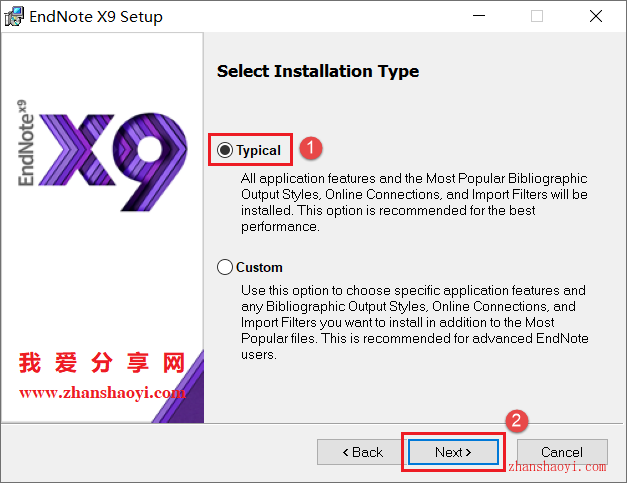Image resolution: width=627 pixels, height=483 pixels.
Task: Click the red circle badge numbered 1
Action: 311,148
